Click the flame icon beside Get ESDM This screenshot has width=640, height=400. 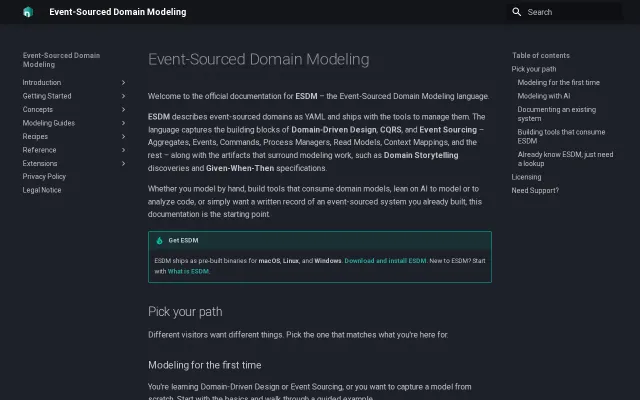[x=160, y=241]
